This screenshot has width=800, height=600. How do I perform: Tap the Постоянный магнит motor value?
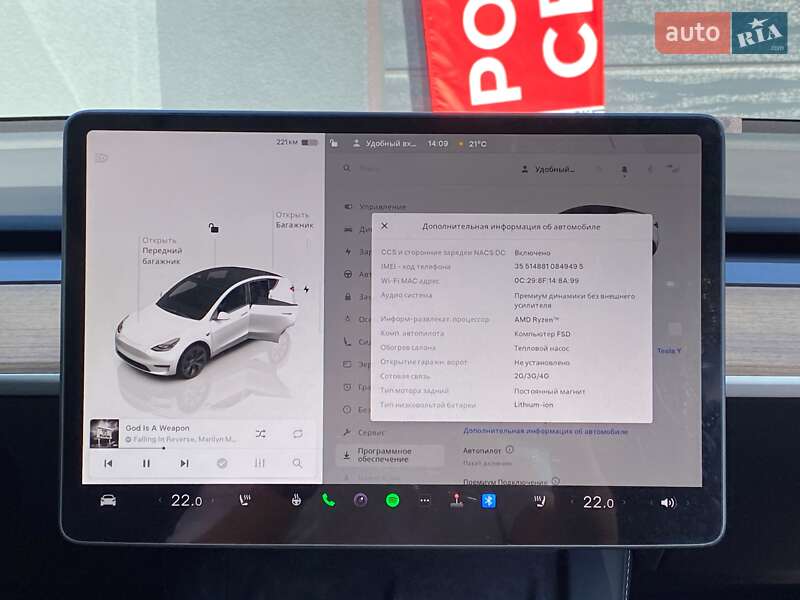pyautogui.click(x=549, y=391)
